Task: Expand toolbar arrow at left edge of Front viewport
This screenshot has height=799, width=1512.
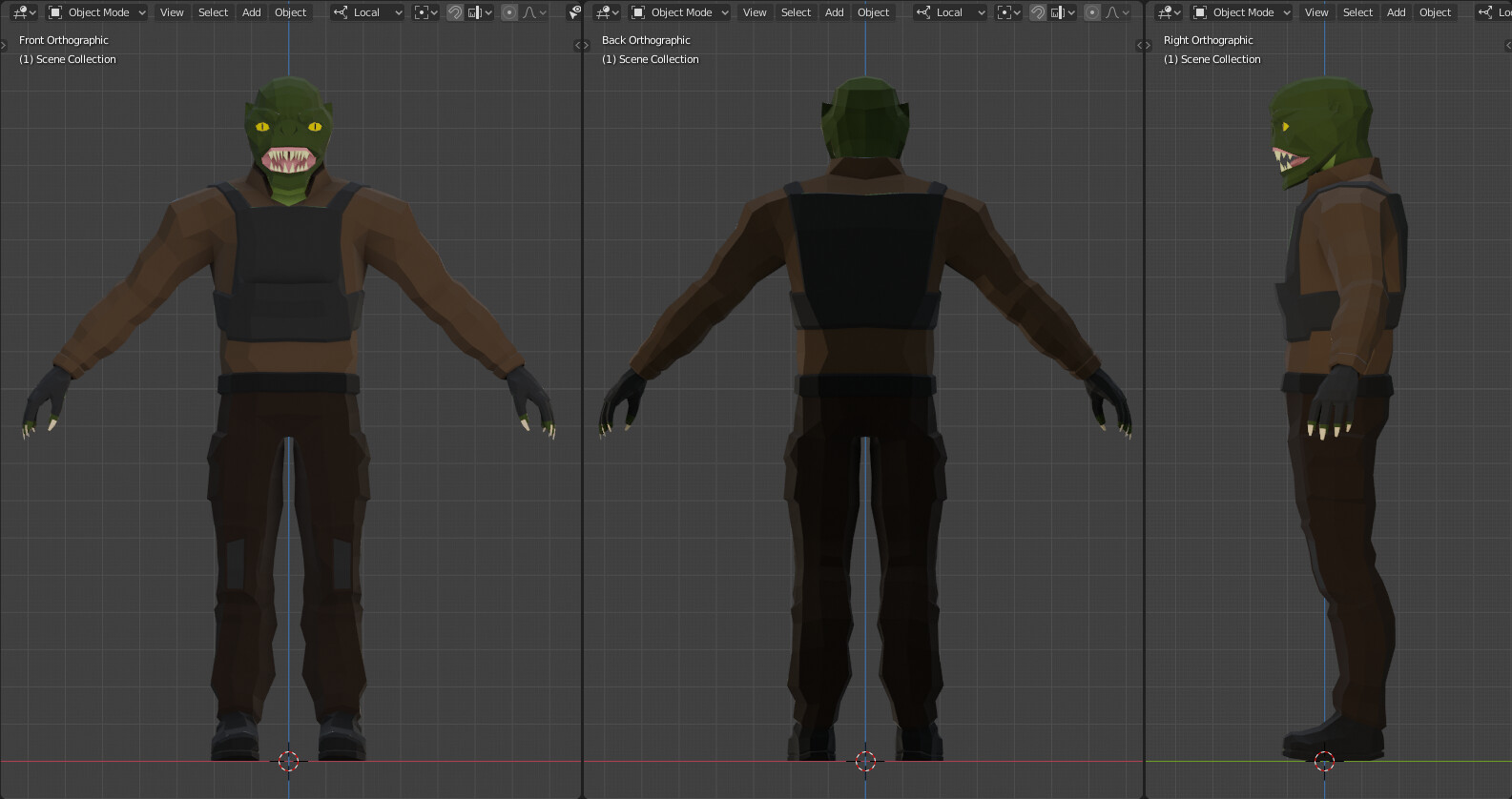Action: tap(4, 45)
